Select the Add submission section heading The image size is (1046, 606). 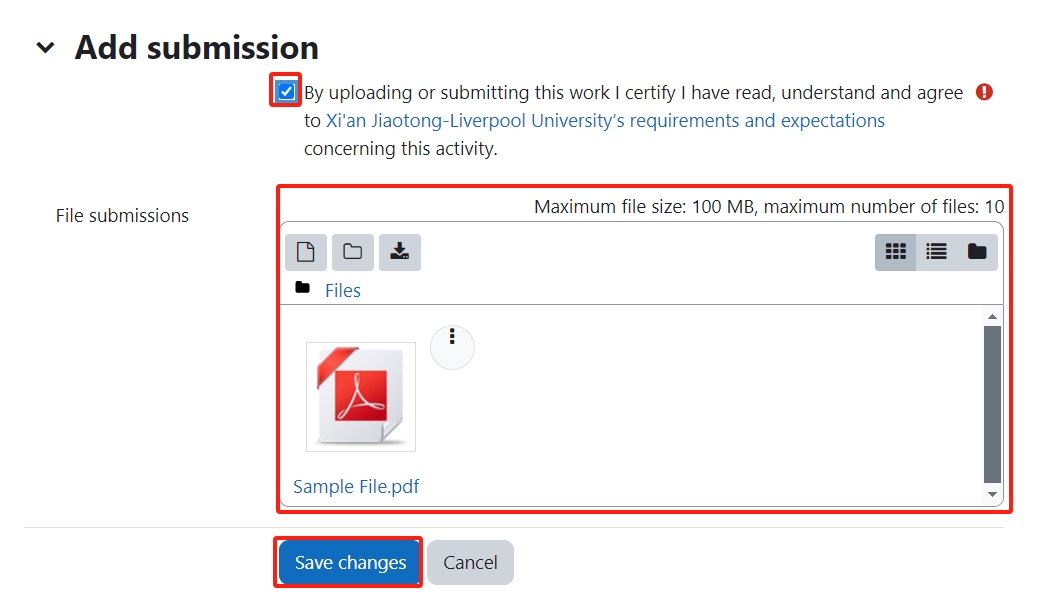coord(196,47)
